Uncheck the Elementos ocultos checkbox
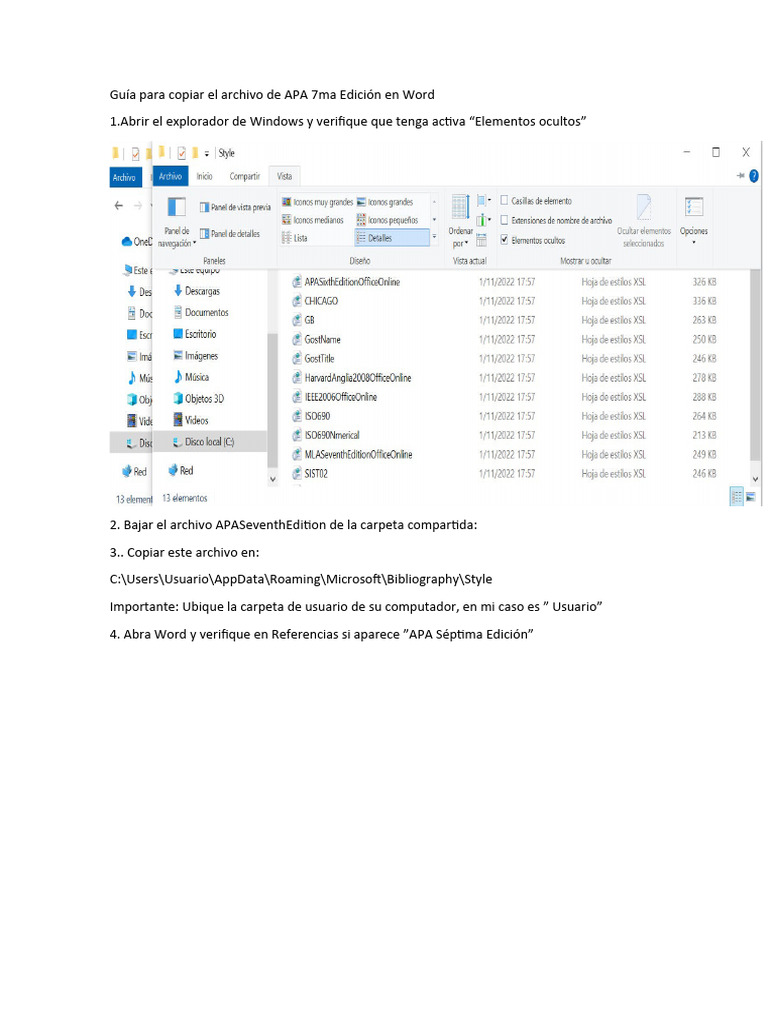This screenshot has width=768, height=1024. 504,240
